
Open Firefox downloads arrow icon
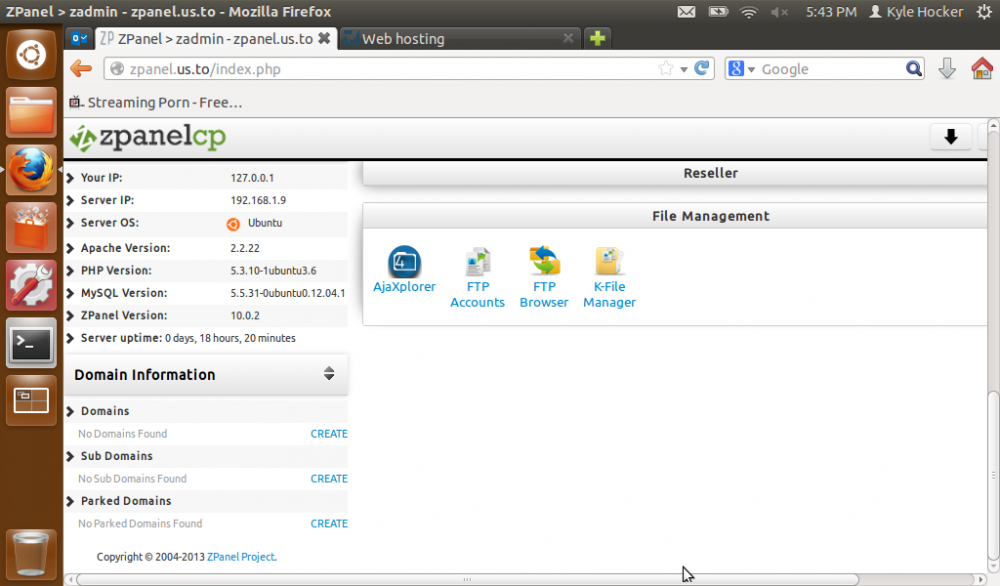947,69
